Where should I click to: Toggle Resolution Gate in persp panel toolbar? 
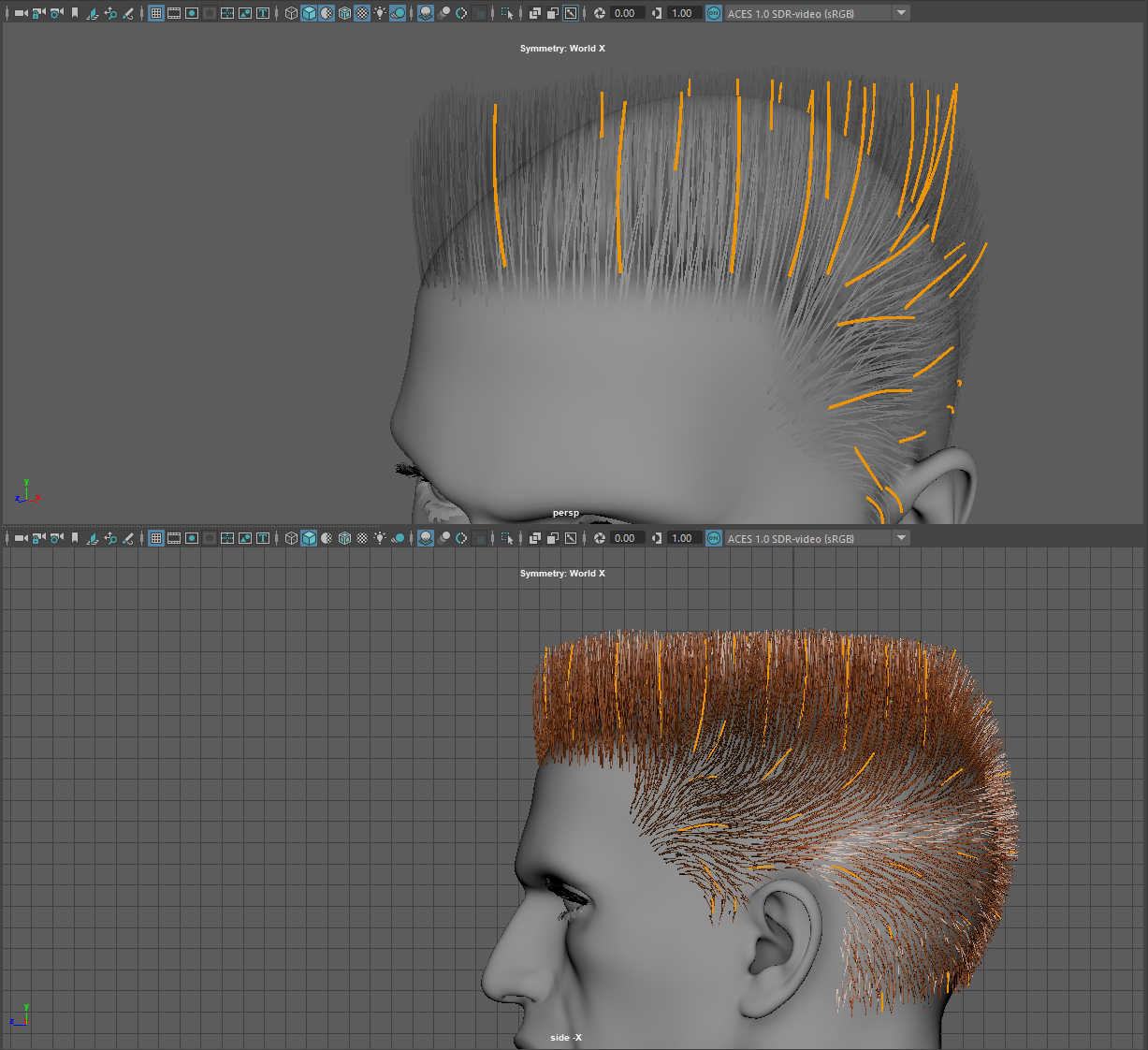(x=192, y=13)
